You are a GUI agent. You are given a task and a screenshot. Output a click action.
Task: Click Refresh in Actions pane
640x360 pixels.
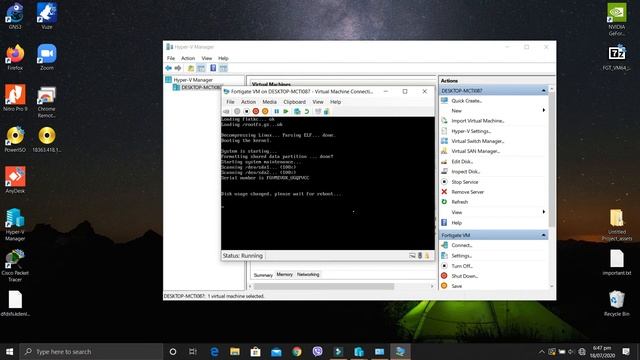(460, 202)
